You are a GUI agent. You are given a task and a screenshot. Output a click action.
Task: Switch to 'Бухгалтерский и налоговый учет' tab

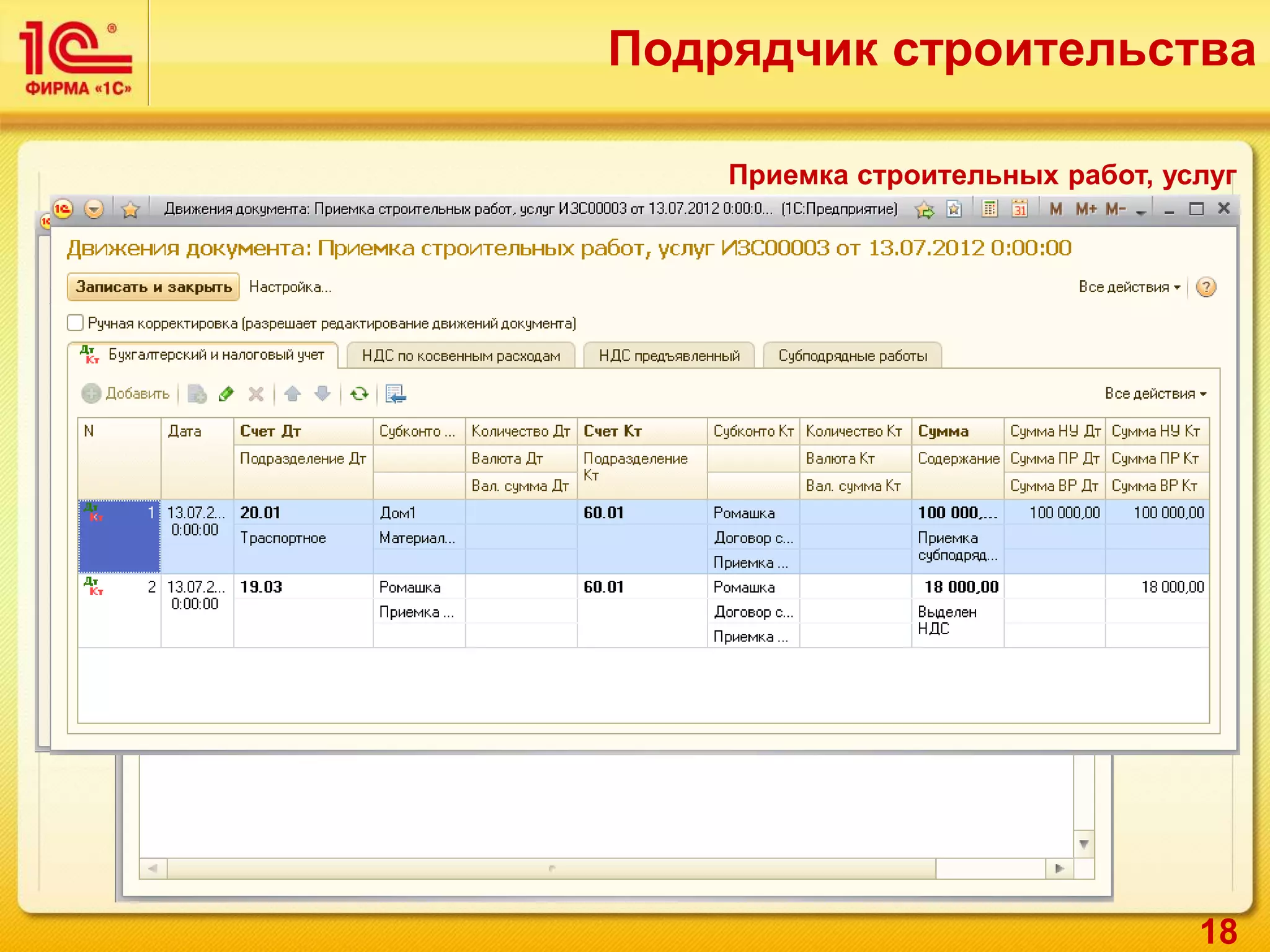point(203,355)
